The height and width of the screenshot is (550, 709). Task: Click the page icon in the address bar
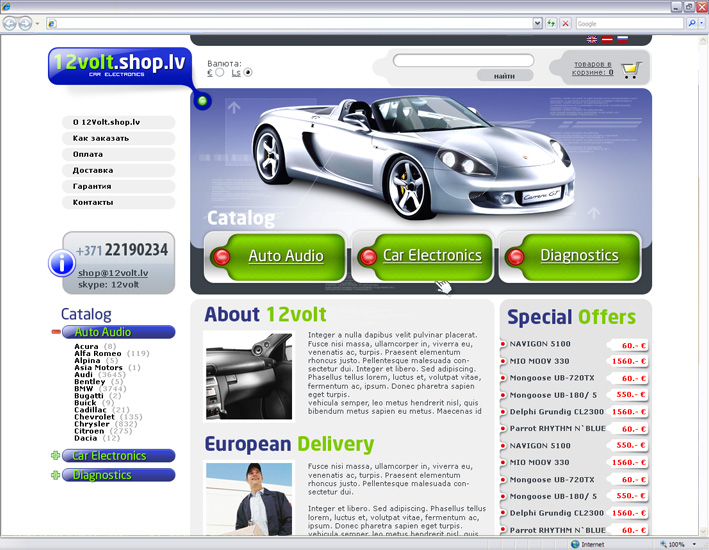click(x=52, y=24)
